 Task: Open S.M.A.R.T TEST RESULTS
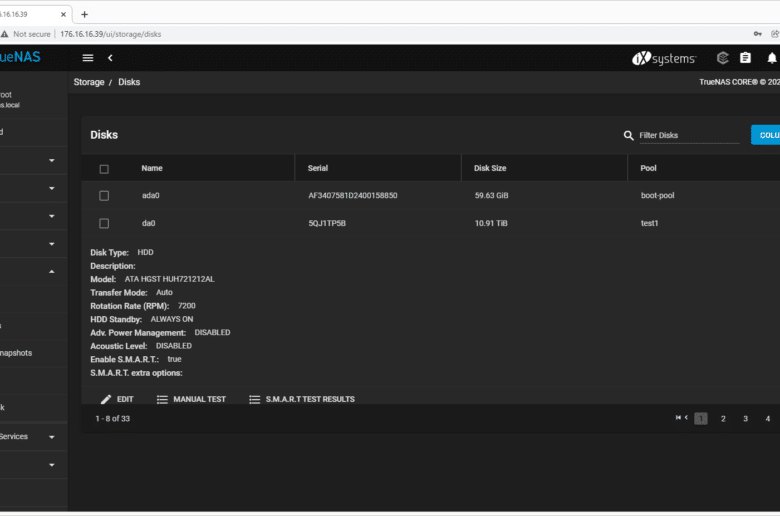tap(302, 399)
